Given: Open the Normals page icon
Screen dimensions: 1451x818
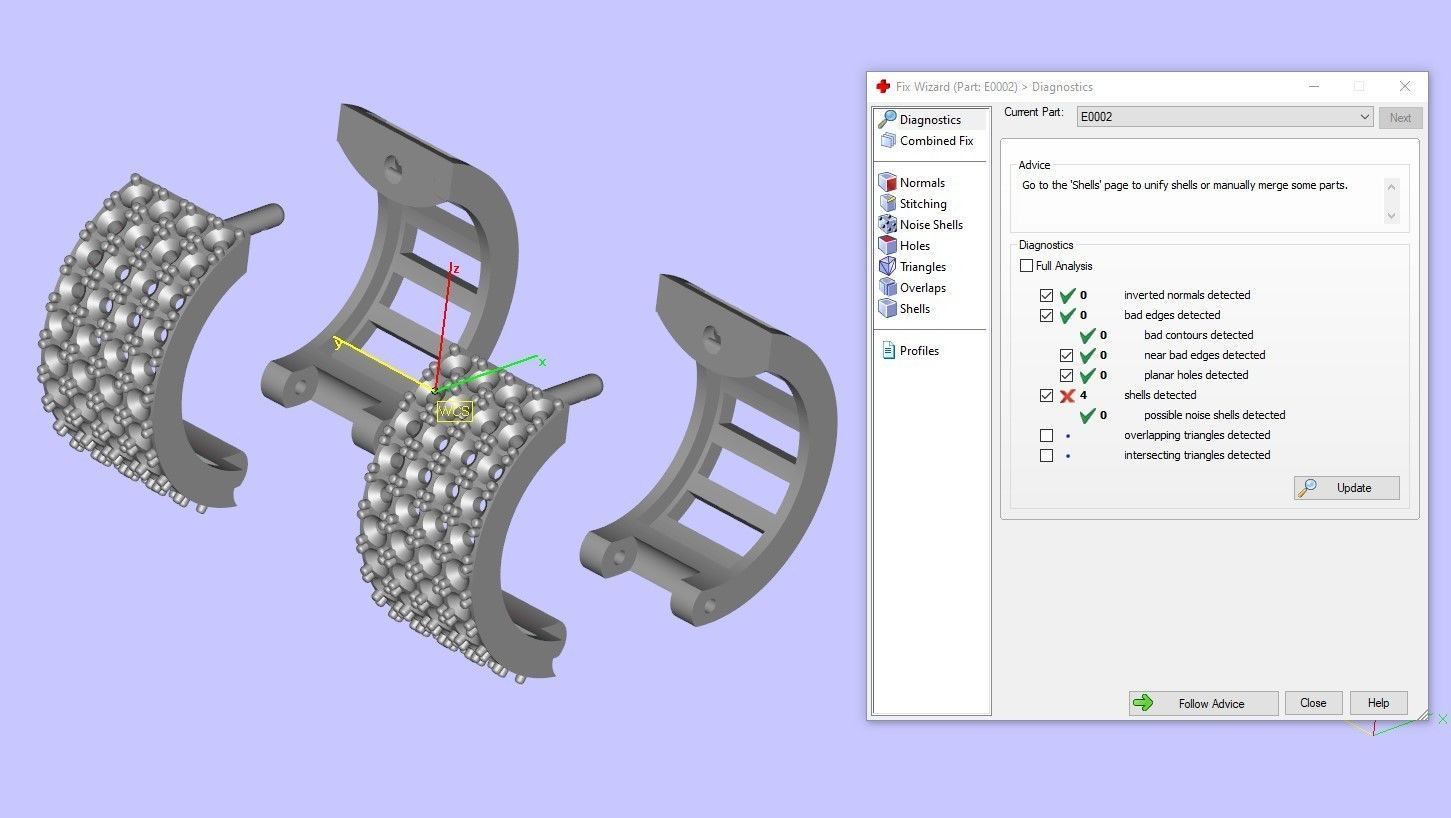Looking at the screenshot, I should point(887,182).
